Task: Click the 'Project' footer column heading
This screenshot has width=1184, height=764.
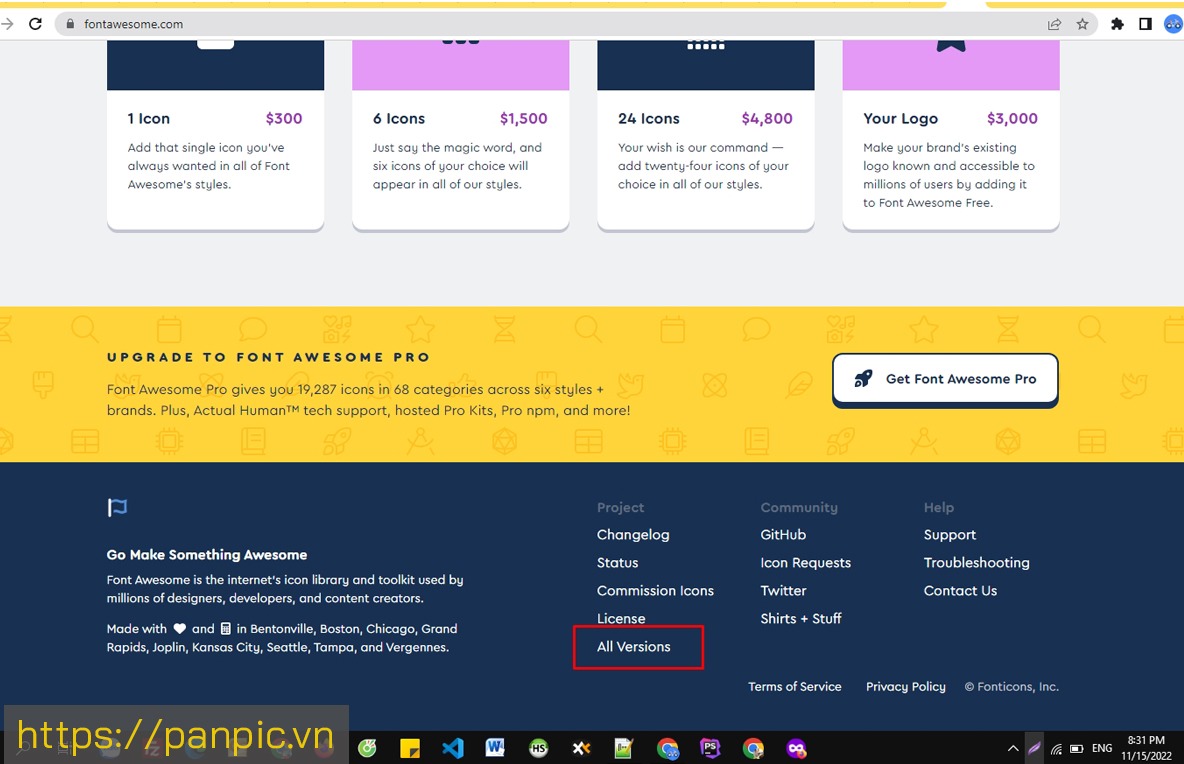Action: tap(621, 507)
